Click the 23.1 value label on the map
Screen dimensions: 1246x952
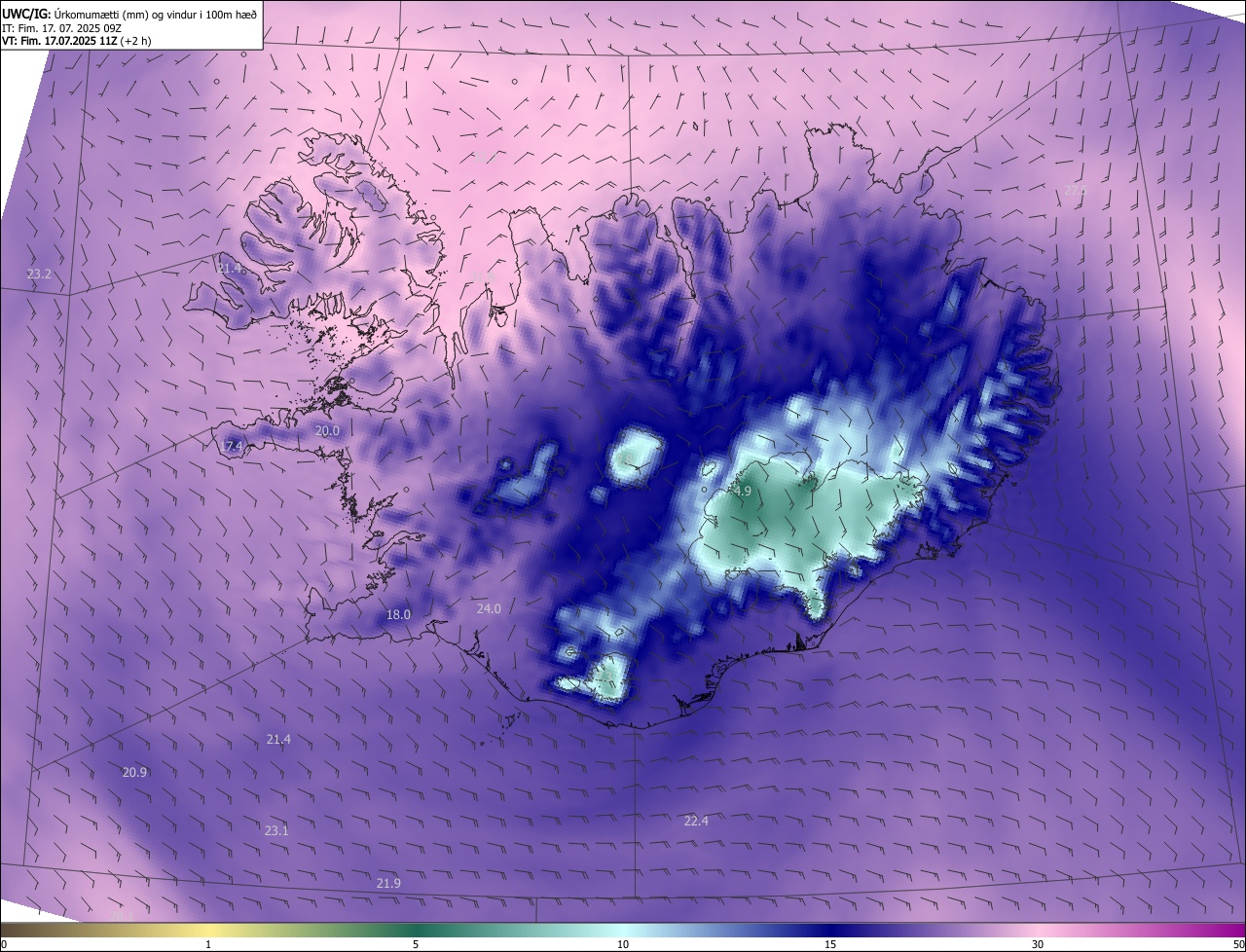(x=276, y=830)
